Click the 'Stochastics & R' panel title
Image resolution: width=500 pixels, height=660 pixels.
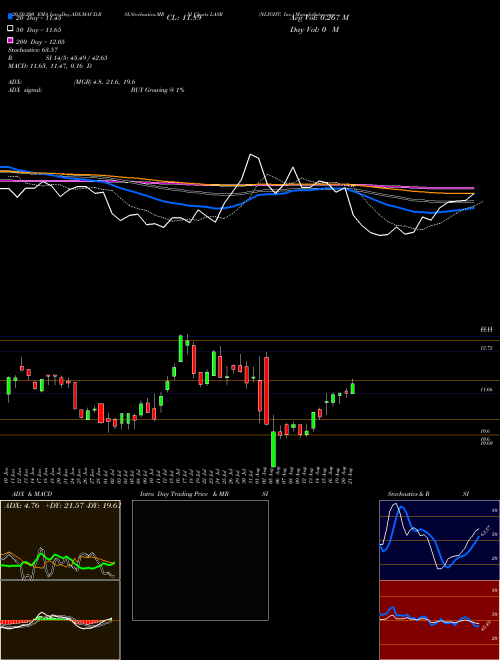click(x=409, y=494)
